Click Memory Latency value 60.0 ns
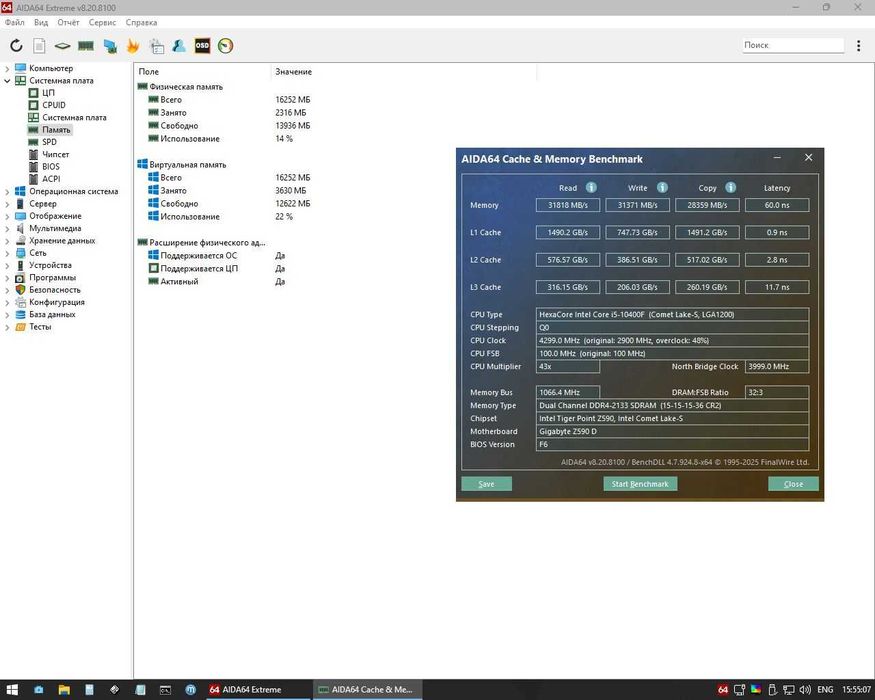The width and height of the screenshot is (875, 700). coord(777,205)
